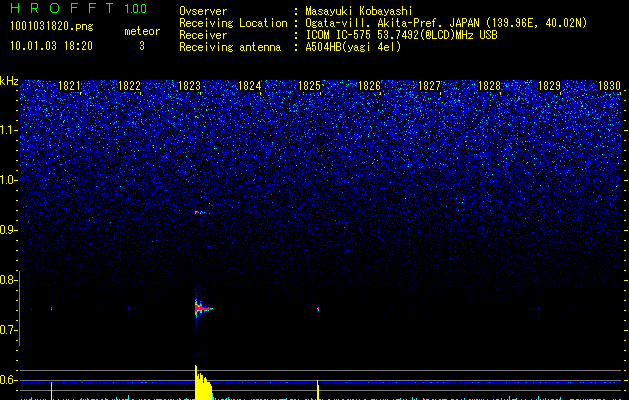This screenshot has height=400, width=629.
Task: Click the faint echo just before 1821
Action: (51, 309)
